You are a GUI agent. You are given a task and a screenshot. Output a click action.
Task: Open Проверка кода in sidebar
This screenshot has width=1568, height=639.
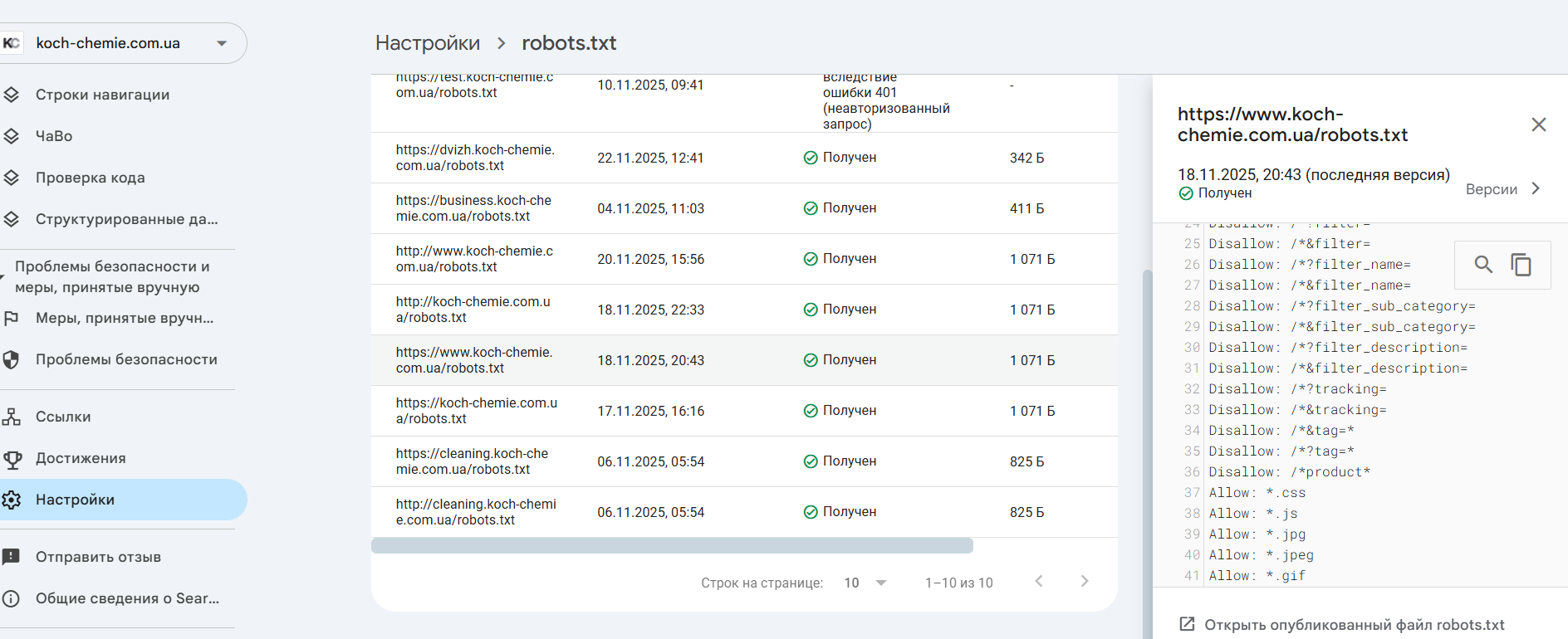point(90,178)
